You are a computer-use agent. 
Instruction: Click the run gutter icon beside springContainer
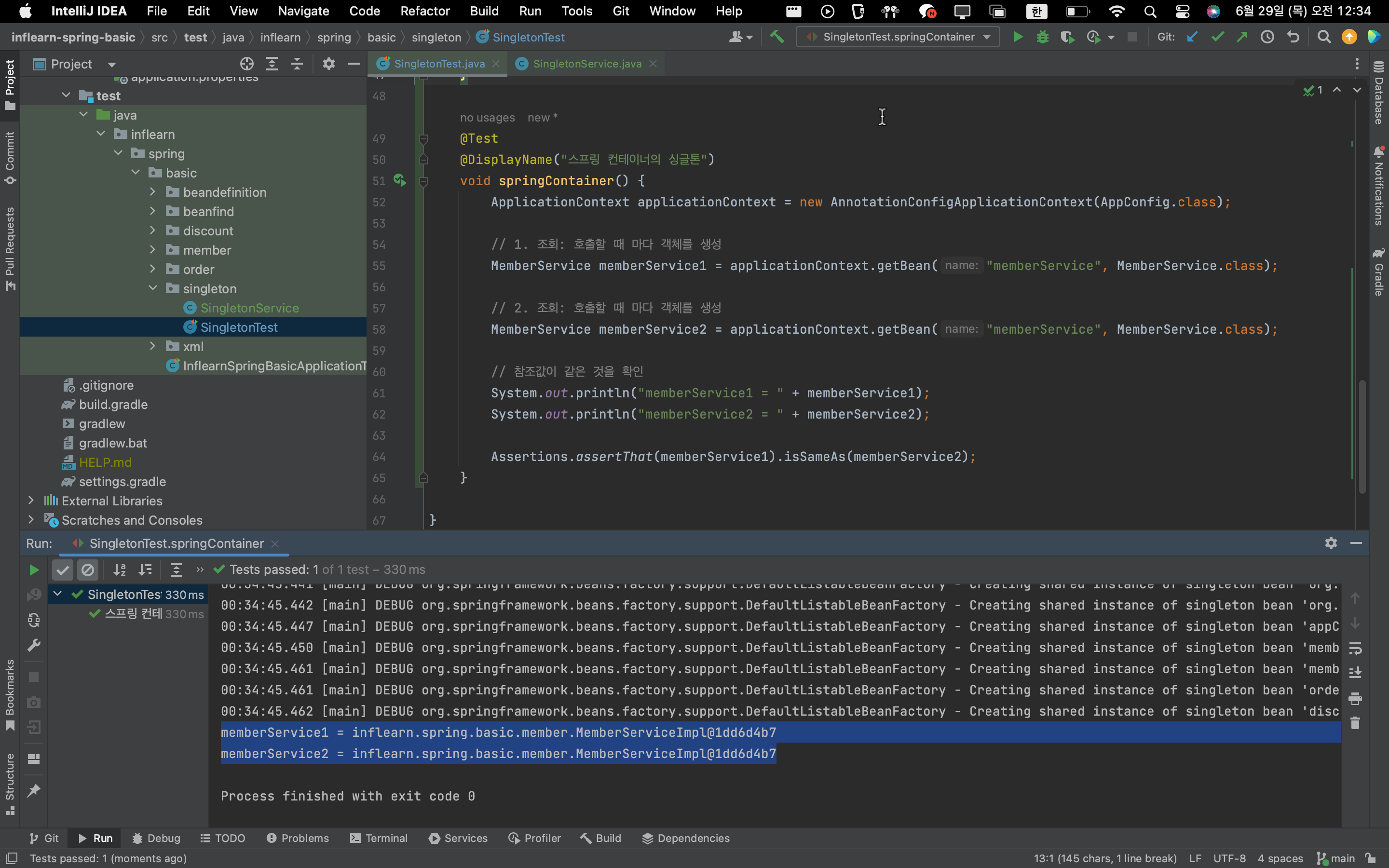399,181
